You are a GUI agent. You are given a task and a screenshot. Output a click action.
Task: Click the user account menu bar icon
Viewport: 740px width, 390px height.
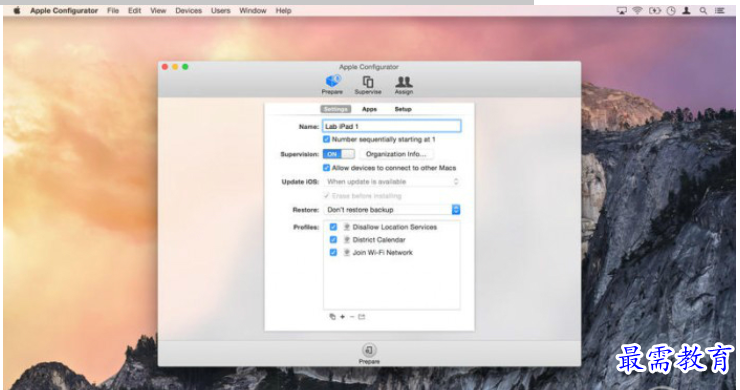coord(687,10)
